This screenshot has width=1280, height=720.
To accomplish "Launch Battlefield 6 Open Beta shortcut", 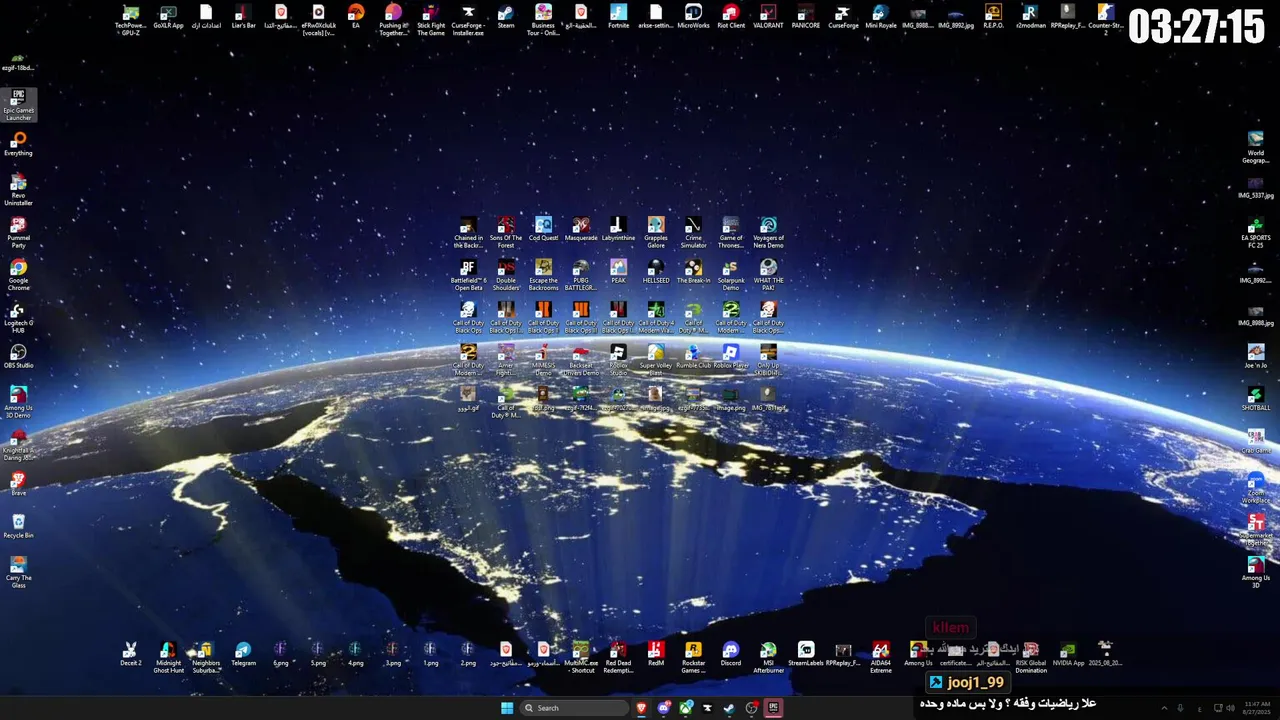I will pos(468,275).
